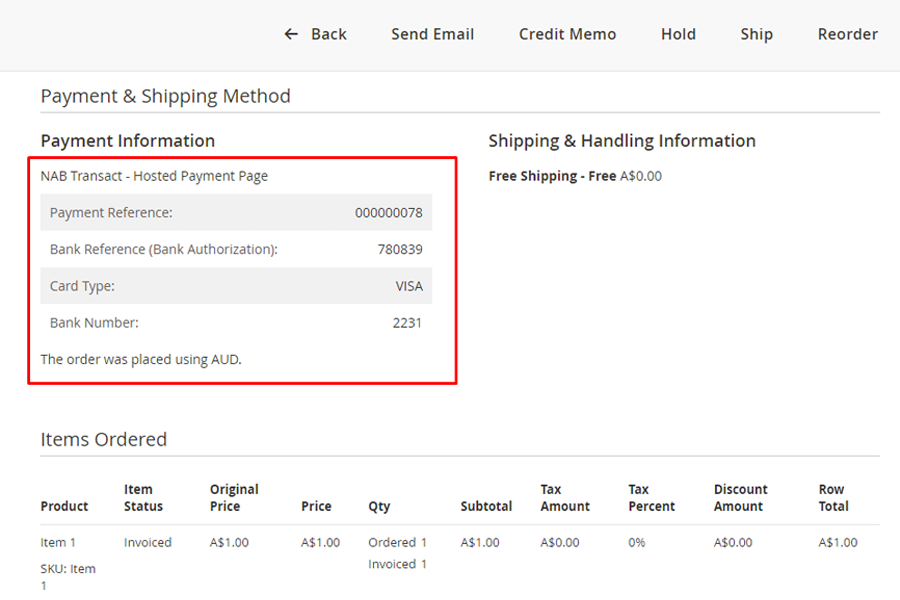
Task: Click the Qty column header
Action: [379, 506]
